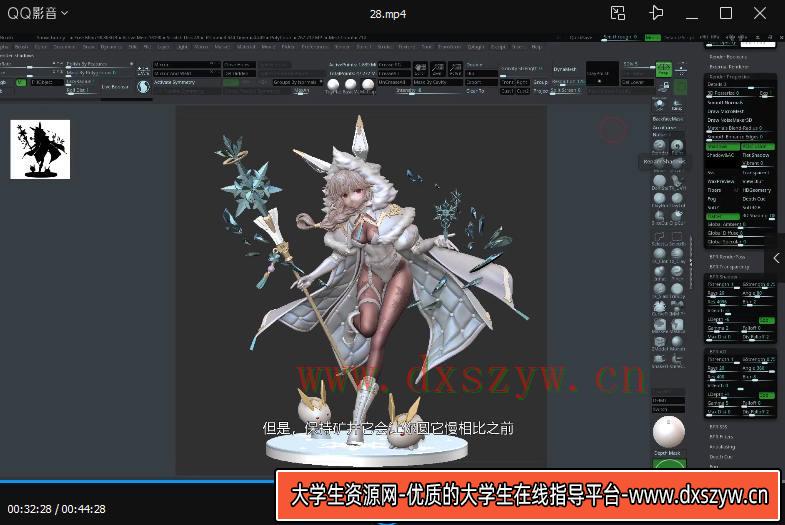The image size is (785, 525).
Task: Select the SelectRect brush icon
Action: (x=677, y=239)
